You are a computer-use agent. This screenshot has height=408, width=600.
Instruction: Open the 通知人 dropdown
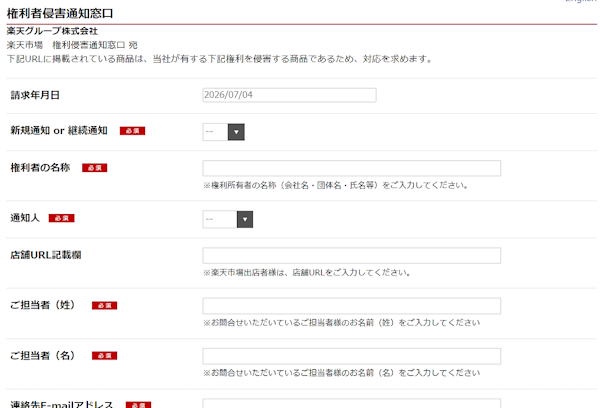tap(228, 219)
